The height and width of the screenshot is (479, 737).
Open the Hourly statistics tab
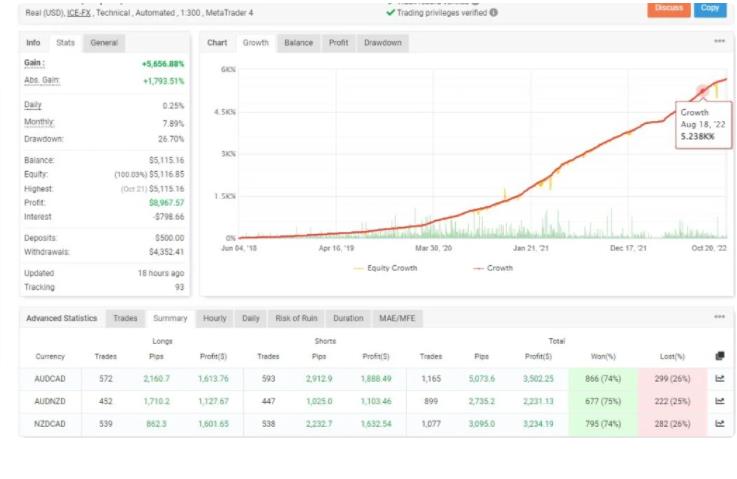pos(214,318)
